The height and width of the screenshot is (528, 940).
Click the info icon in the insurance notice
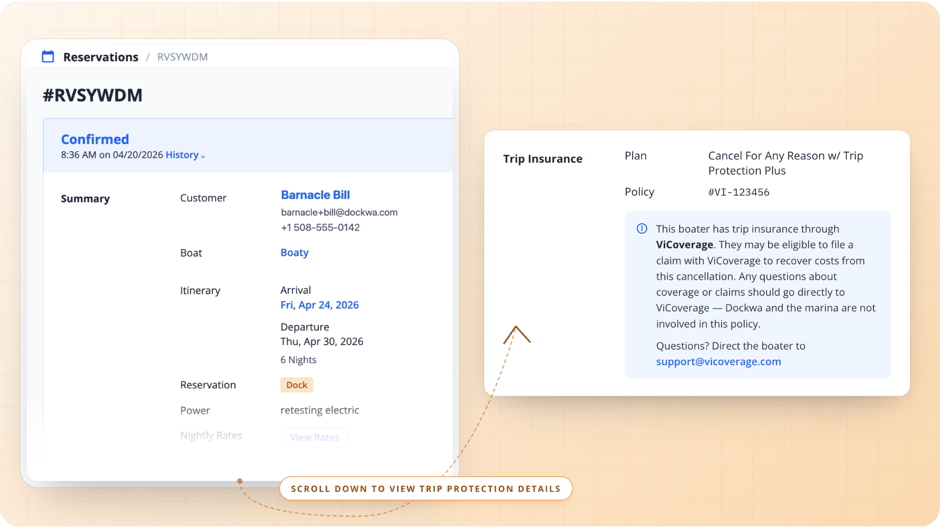(x=642, y=229)
